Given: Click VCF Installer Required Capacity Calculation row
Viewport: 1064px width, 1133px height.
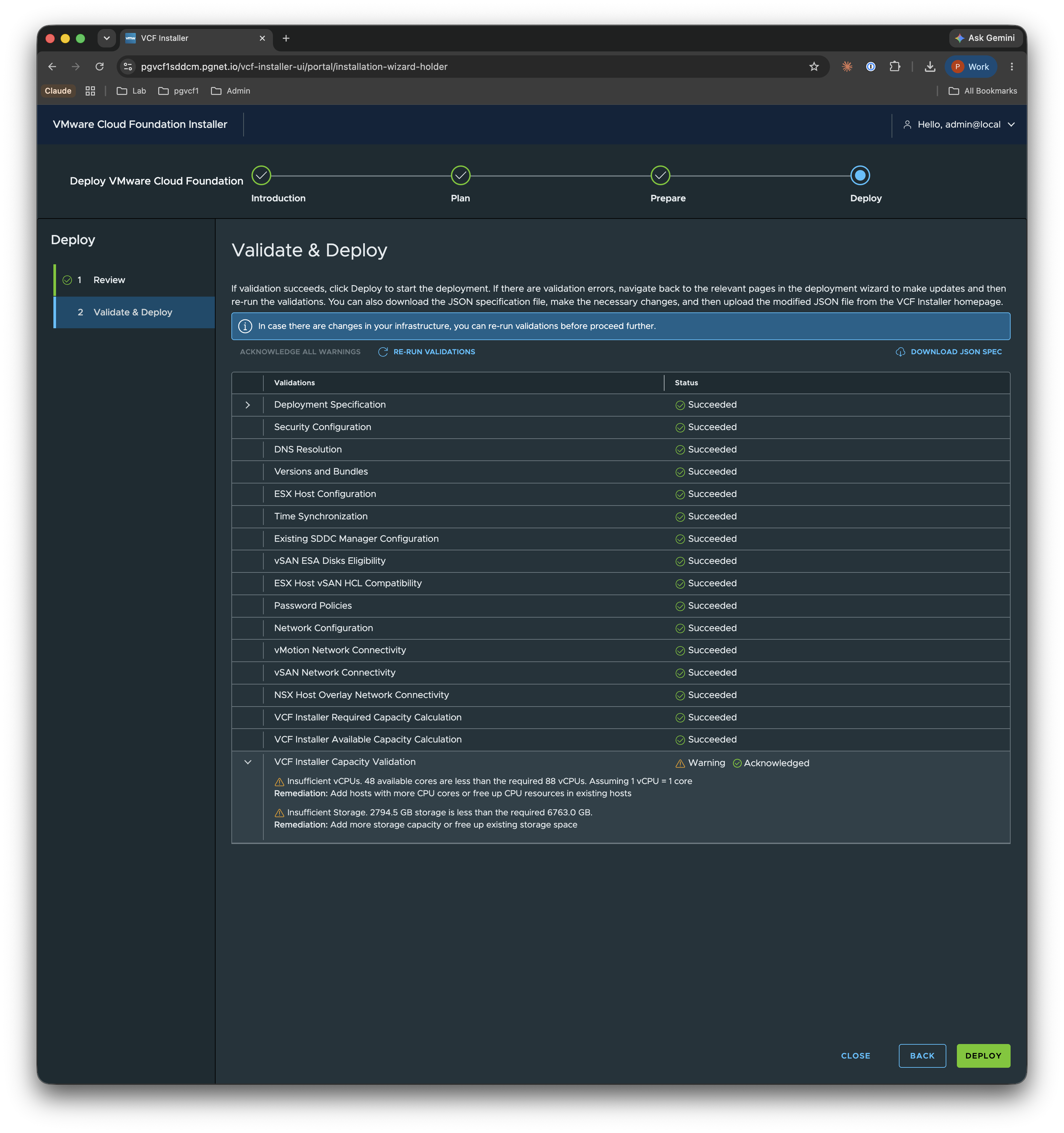Looking at the screenshot, I should tap(621, 717).
